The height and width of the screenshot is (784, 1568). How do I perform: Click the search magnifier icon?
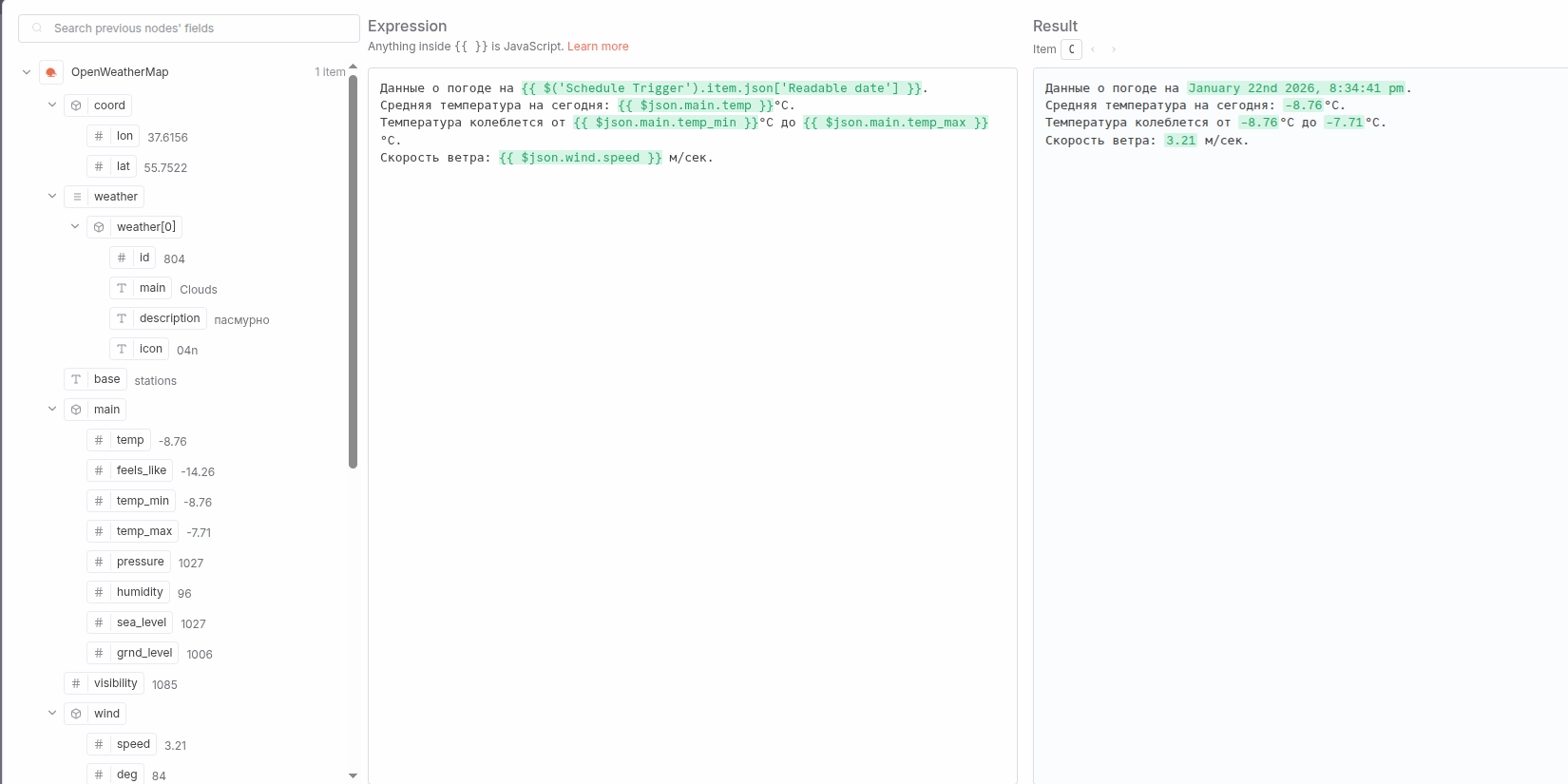38,29
